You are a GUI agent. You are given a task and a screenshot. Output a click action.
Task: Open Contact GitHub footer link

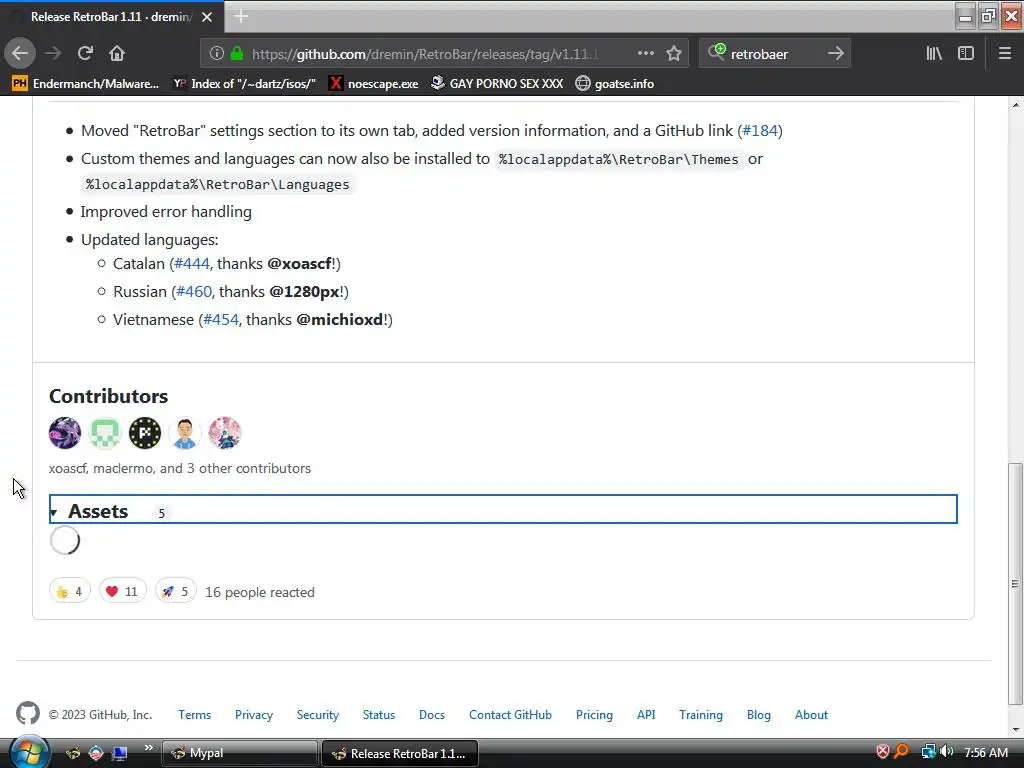tap(510, 715)
